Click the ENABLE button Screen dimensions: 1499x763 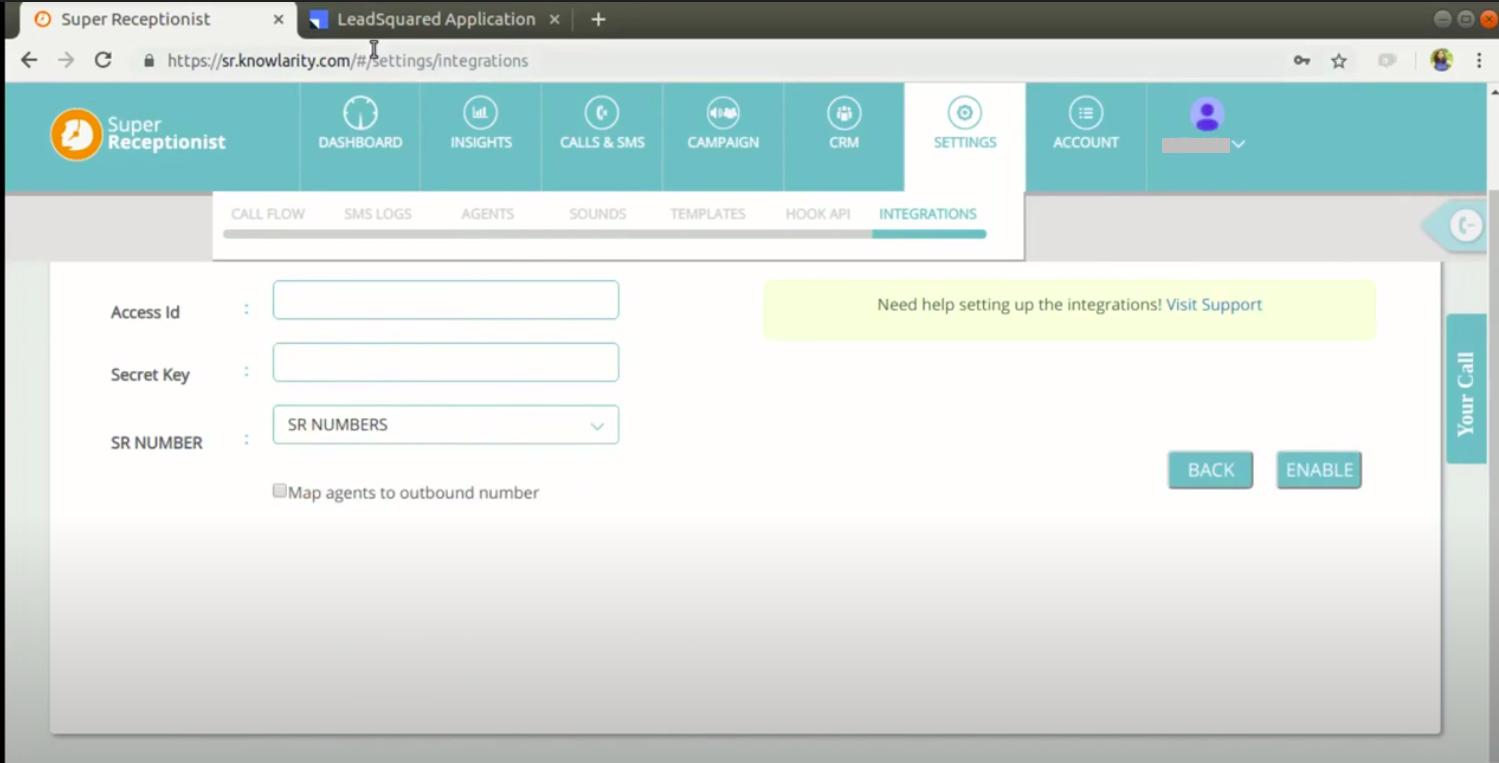pos(1319,470)
